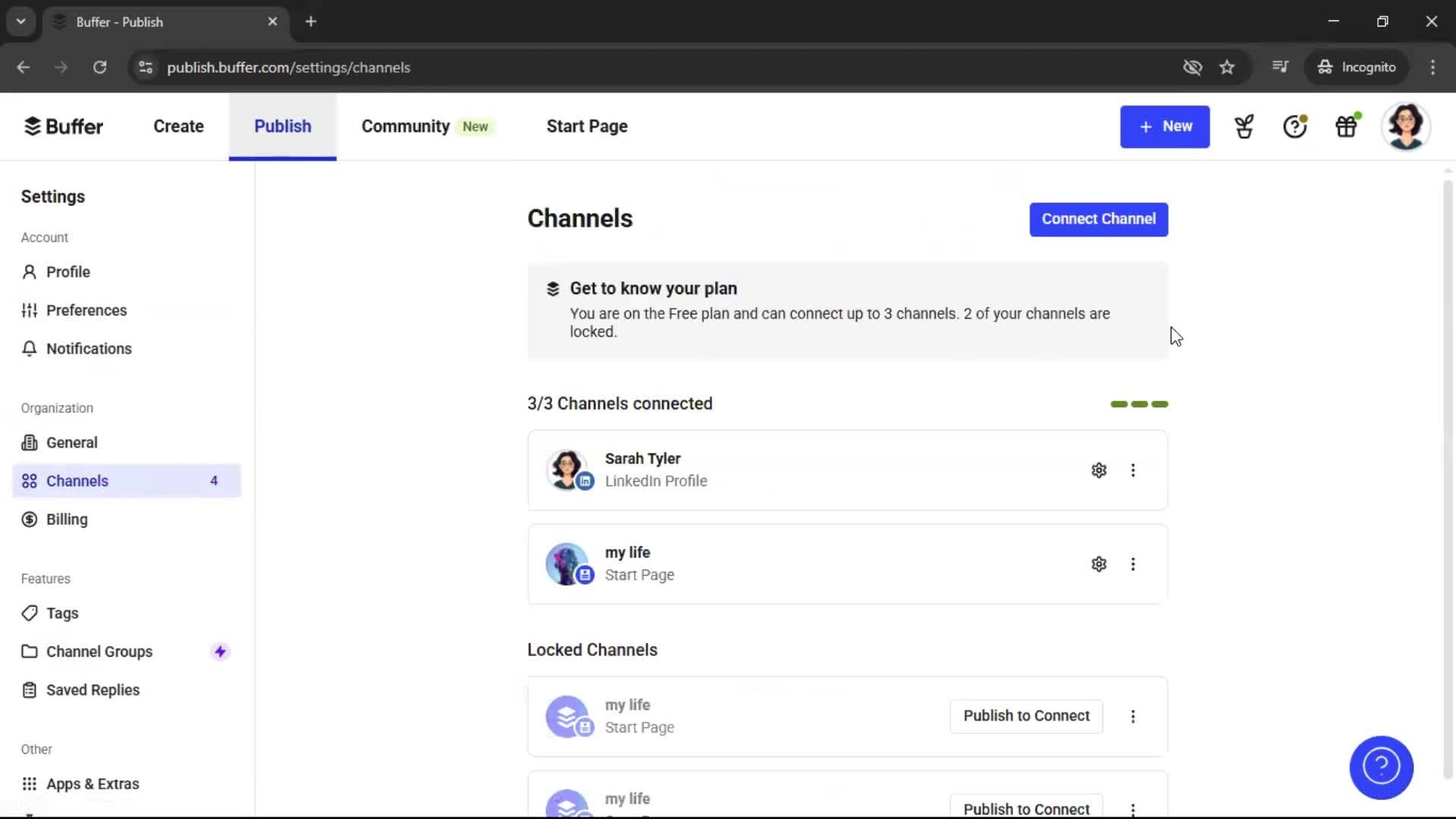Viewport: 1456px width, 819px height.
Task: Click the Connect Channel button
Action: pos(1098,219)
